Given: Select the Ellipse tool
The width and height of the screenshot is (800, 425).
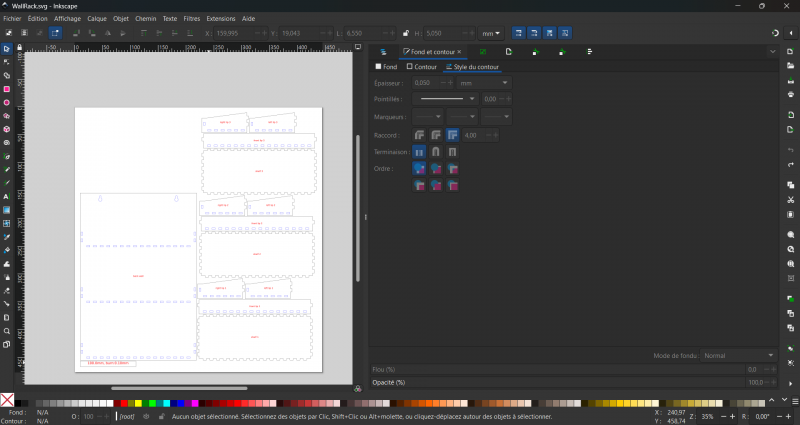Looking at the screenshot, I should click(6, 102).
